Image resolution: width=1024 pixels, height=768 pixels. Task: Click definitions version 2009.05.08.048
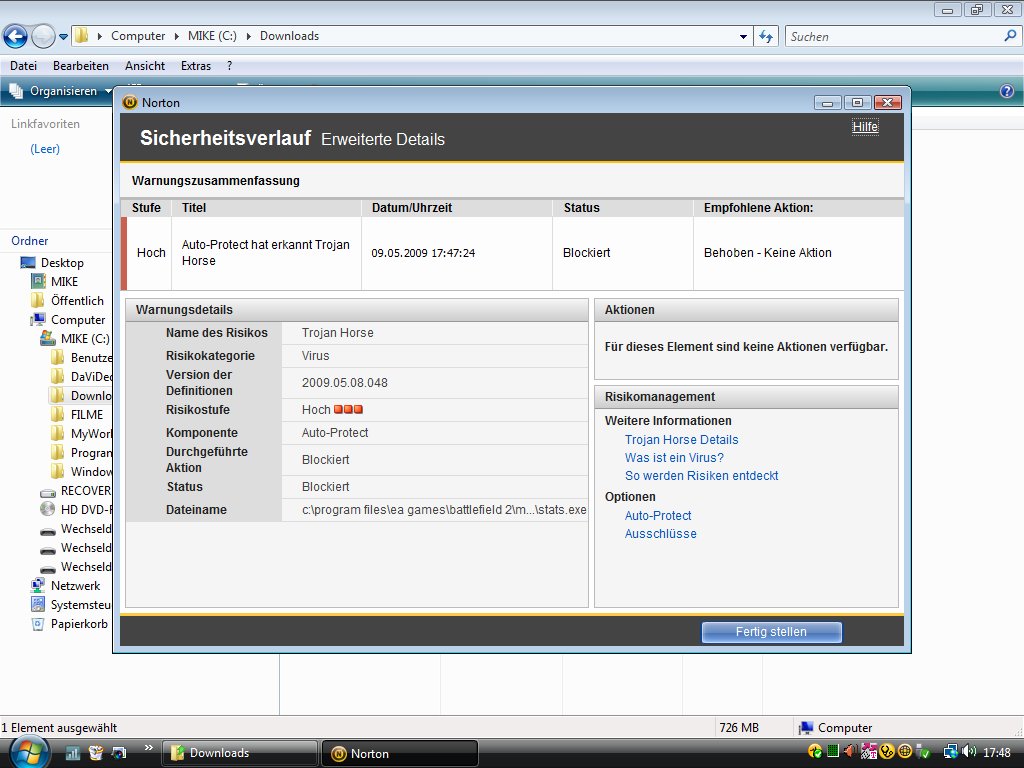click(x=345, y=383)
